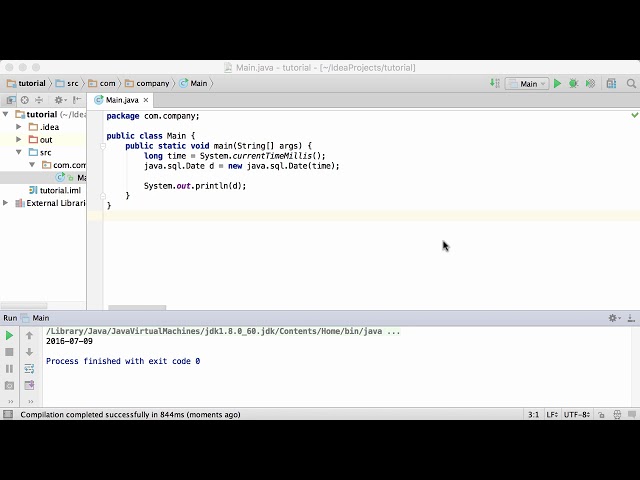Expand more Run panel left-column actions chevron
The height and width of the screenshot is (480, 640).
click(x=11, y=401)
